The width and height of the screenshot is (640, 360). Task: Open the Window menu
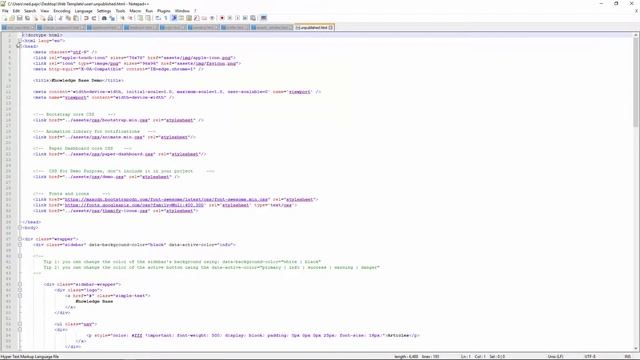click(x=182, y=11)
